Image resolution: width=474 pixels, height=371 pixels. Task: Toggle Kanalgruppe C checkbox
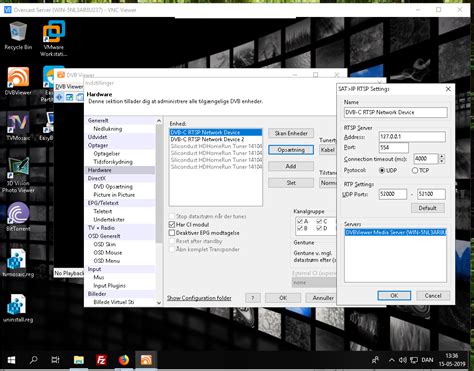pos(319,221)
